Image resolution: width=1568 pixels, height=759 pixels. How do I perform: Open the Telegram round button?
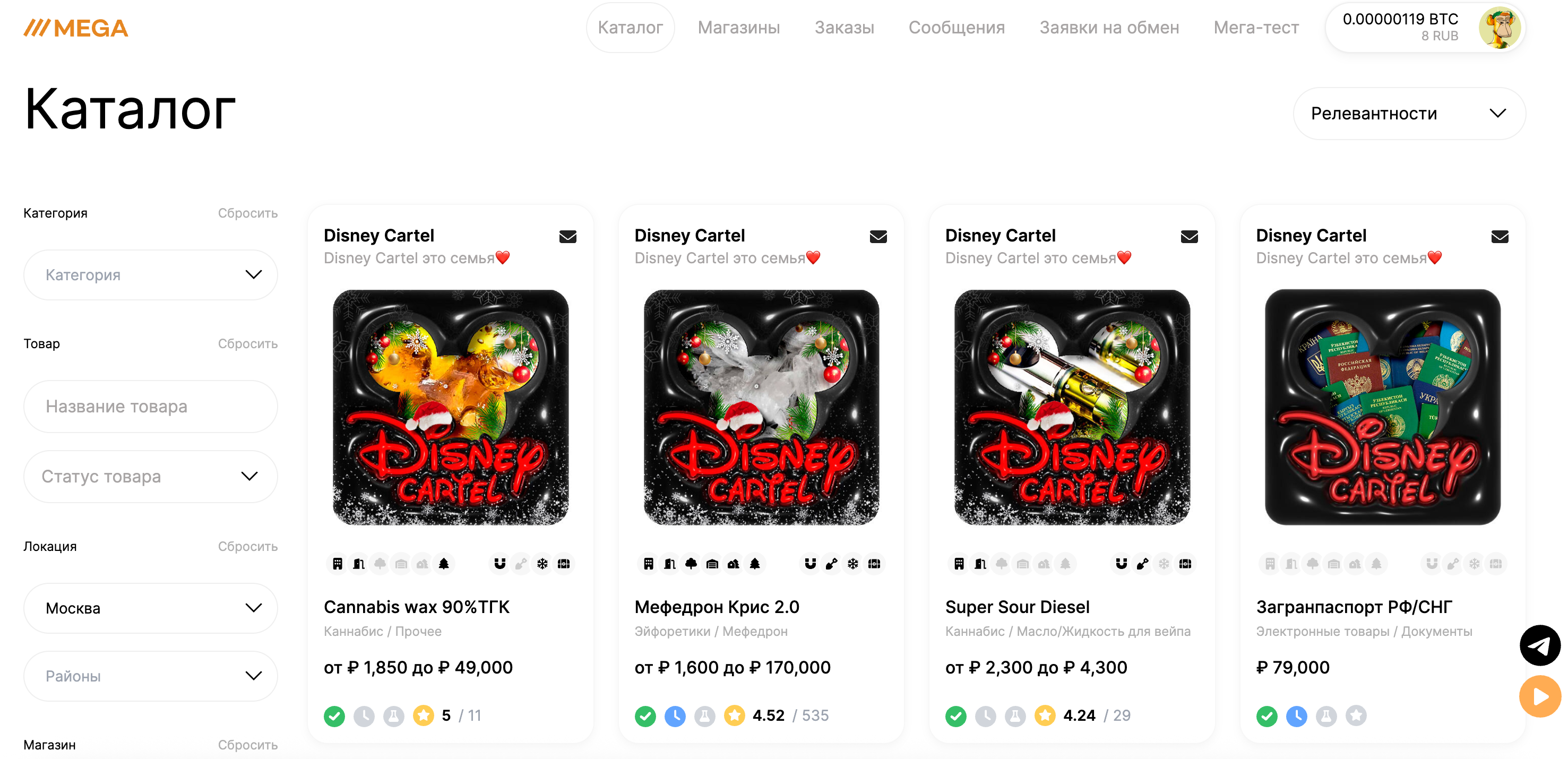tap(1539, 645)
